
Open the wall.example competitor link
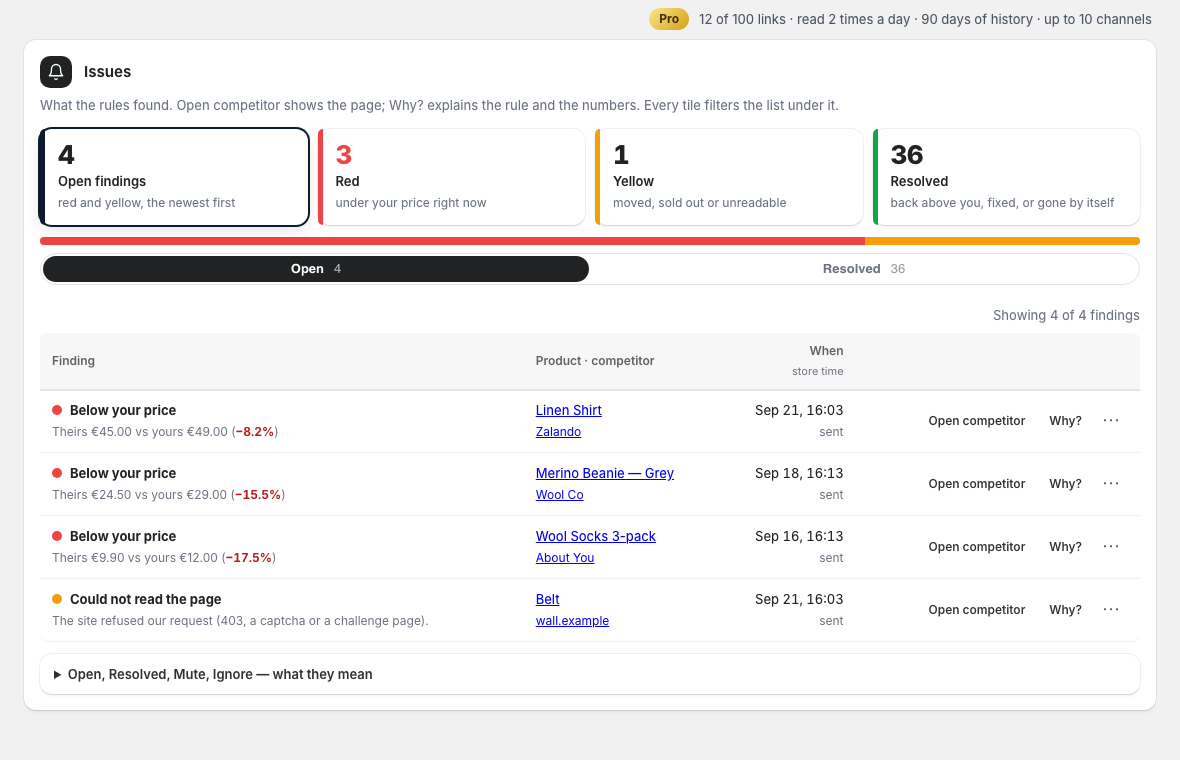pyautogui.click(x=572, y=622)
